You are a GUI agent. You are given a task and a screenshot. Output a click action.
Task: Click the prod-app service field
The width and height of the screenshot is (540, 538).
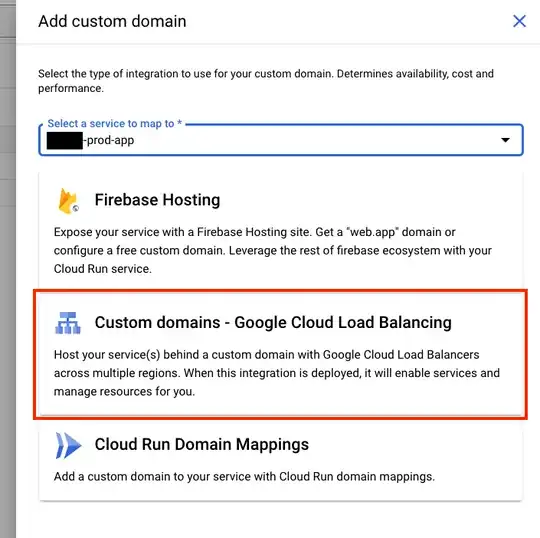pos(281,140)
